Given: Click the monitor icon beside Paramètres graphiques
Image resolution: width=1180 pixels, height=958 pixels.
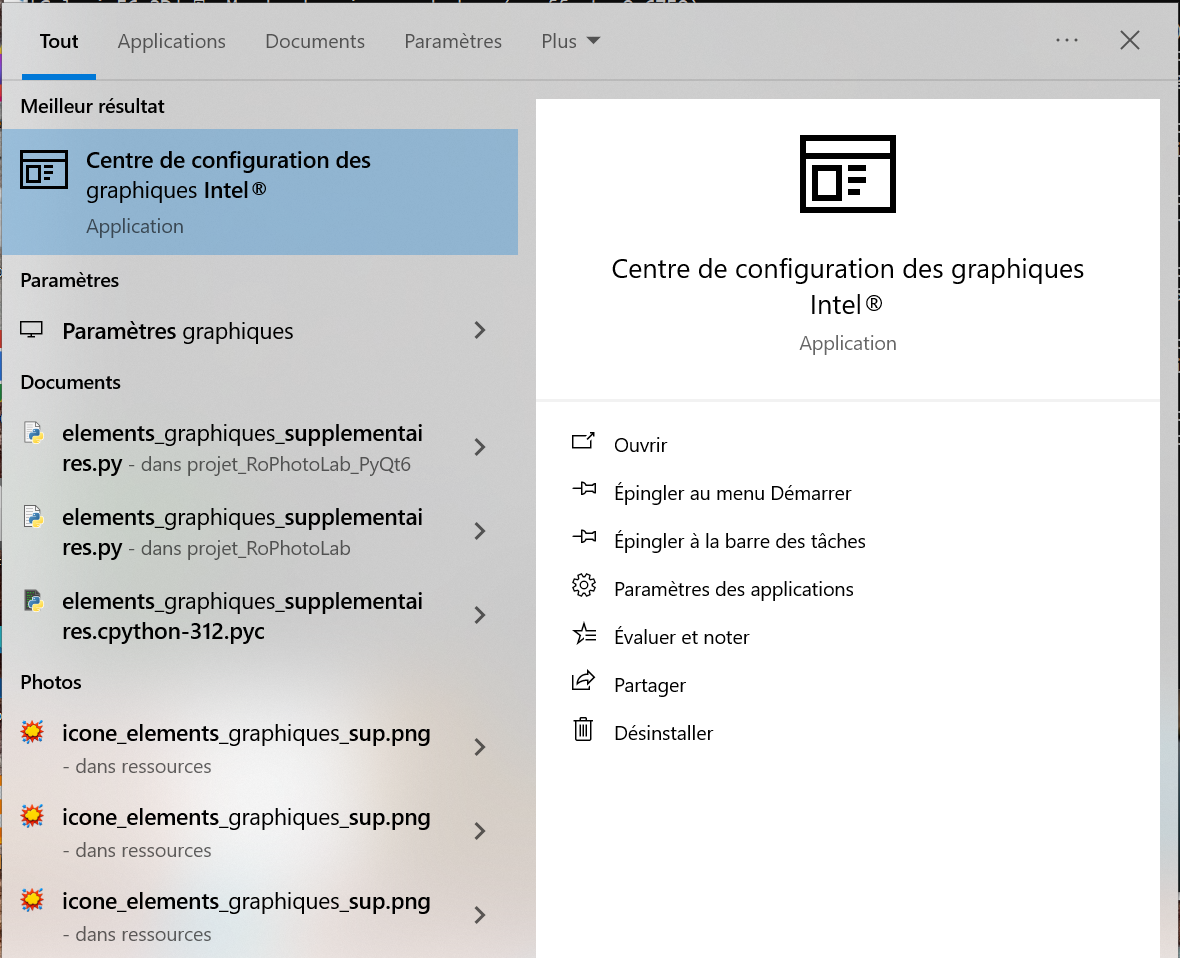Looking at the screenshot, I should point(32,330).
